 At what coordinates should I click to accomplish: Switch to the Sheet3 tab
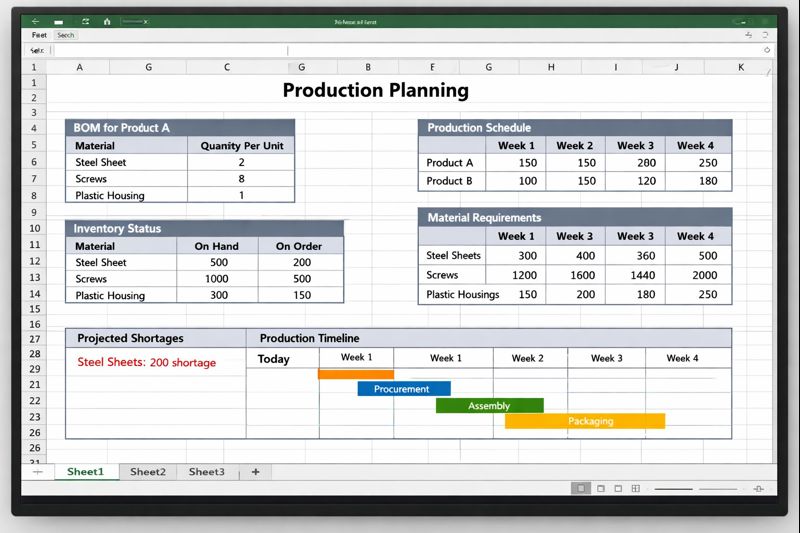coord(207,472)
